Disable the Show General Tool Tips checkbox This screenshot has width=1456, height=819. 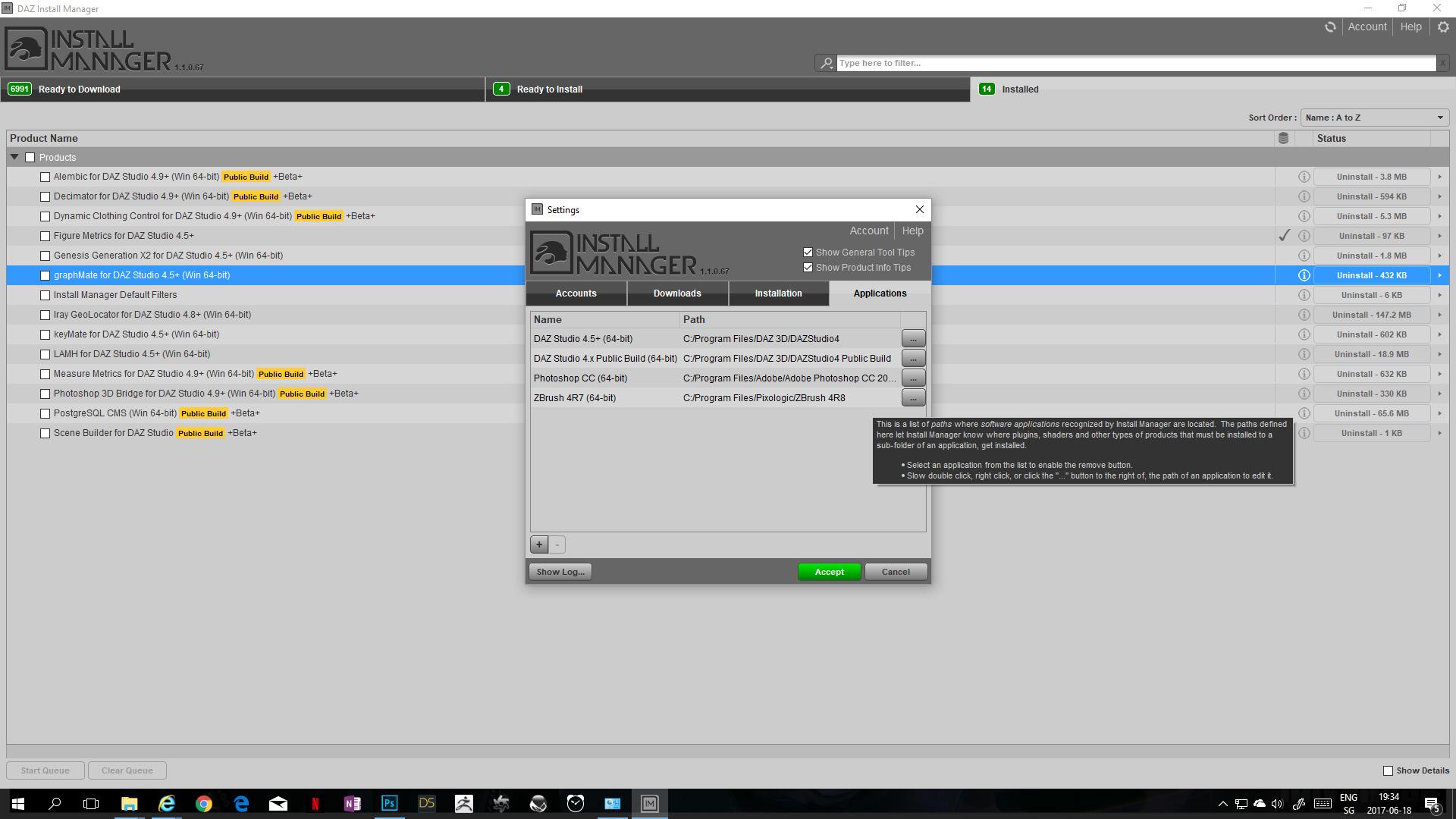[x=808, y=253]
